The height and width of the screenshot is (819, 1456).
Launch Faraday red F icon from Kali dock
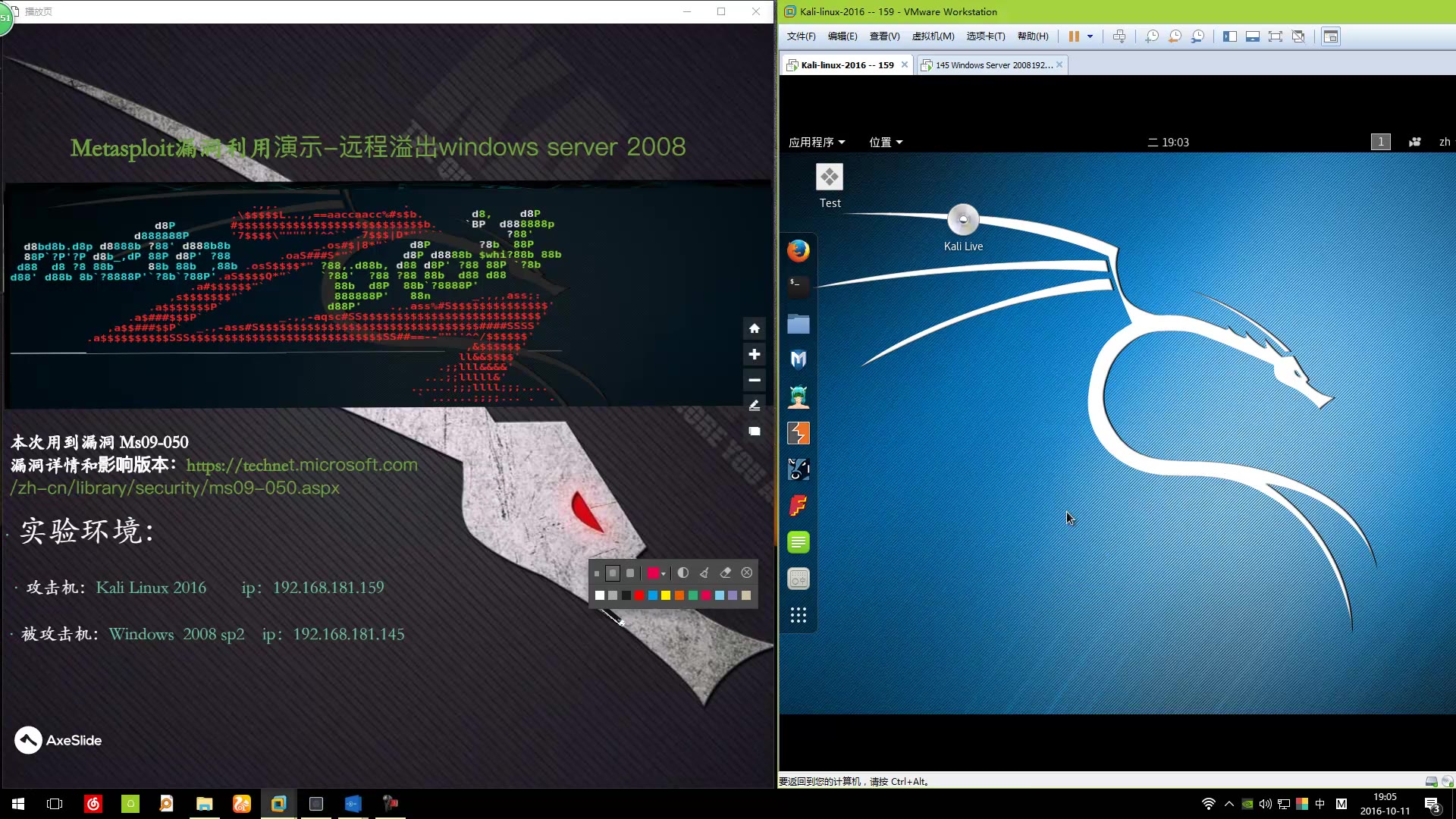pos(798,505)
